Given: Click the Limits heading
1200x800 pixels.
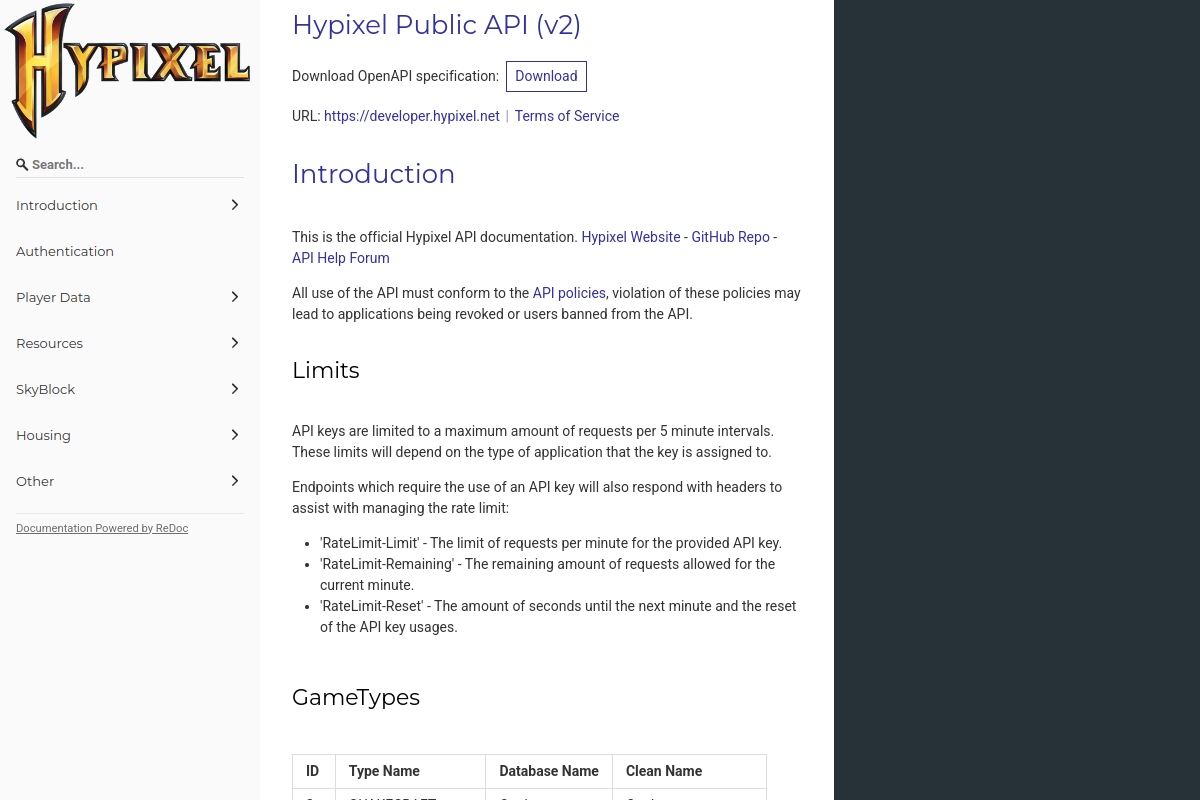Looking at the screenshot, I should click(x=326, y=370).
